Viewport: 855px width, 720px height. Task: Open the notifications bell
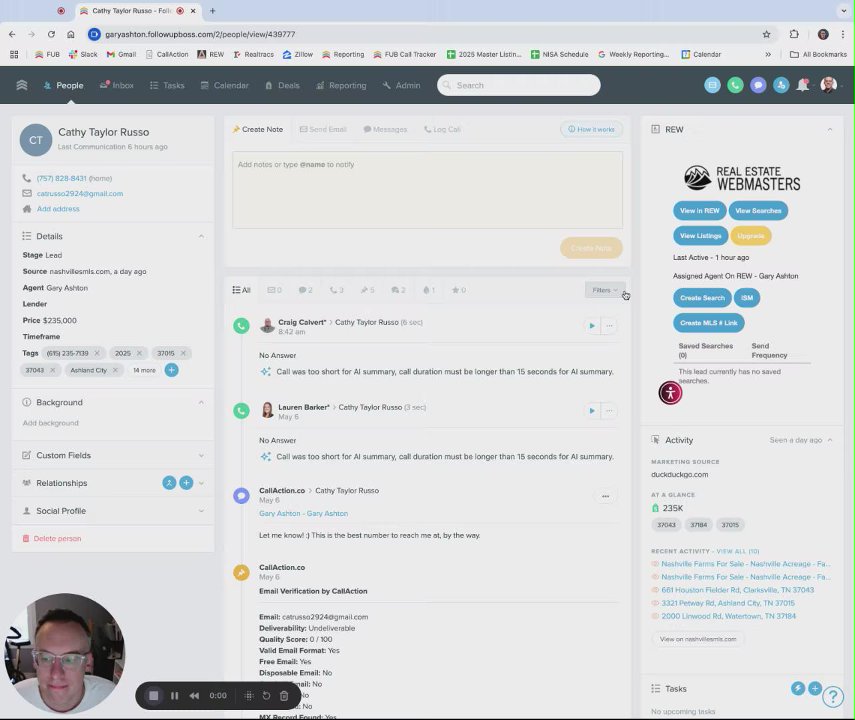point(803,85)
